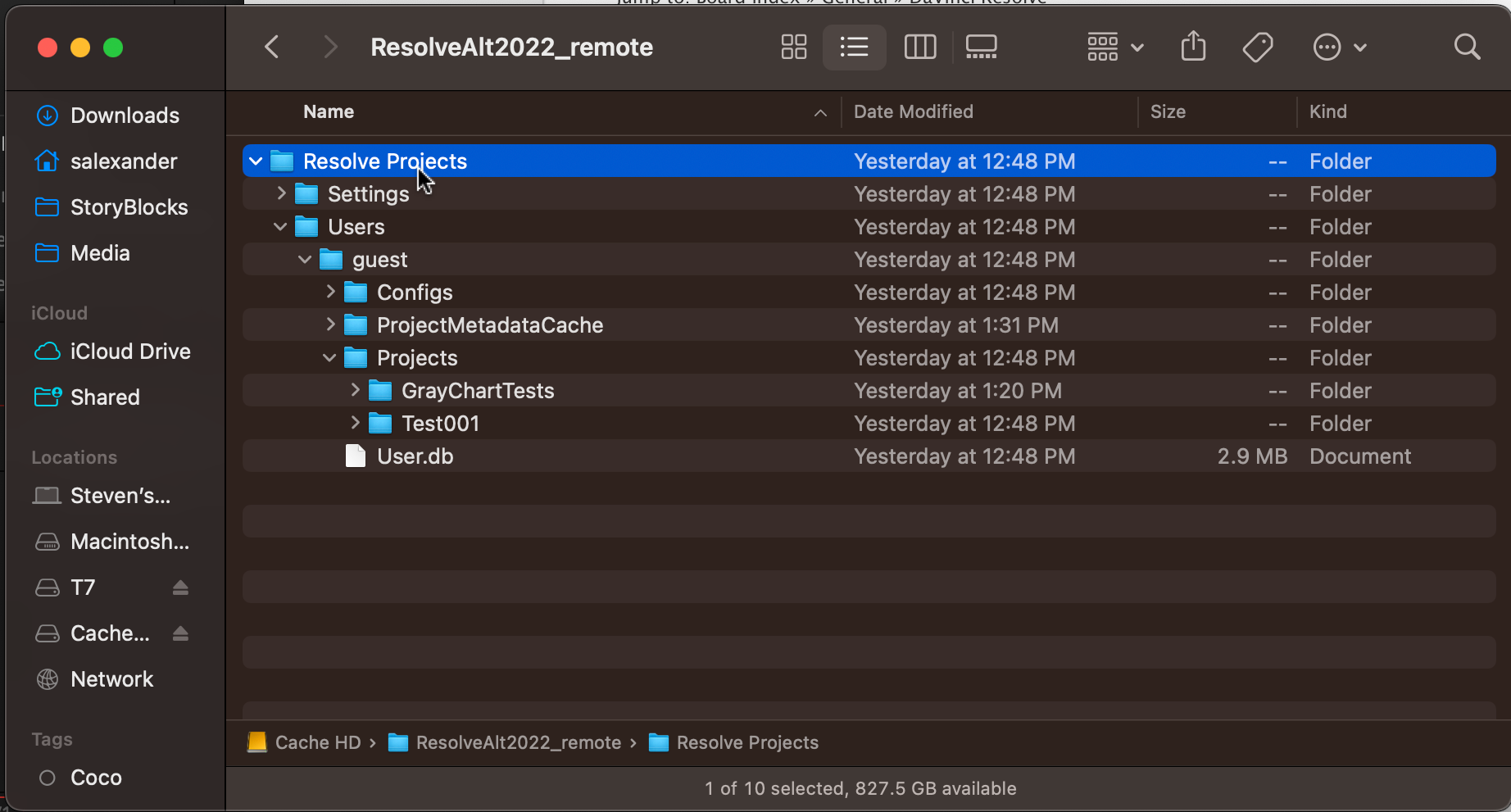Click the Document kind cell

1360,456
